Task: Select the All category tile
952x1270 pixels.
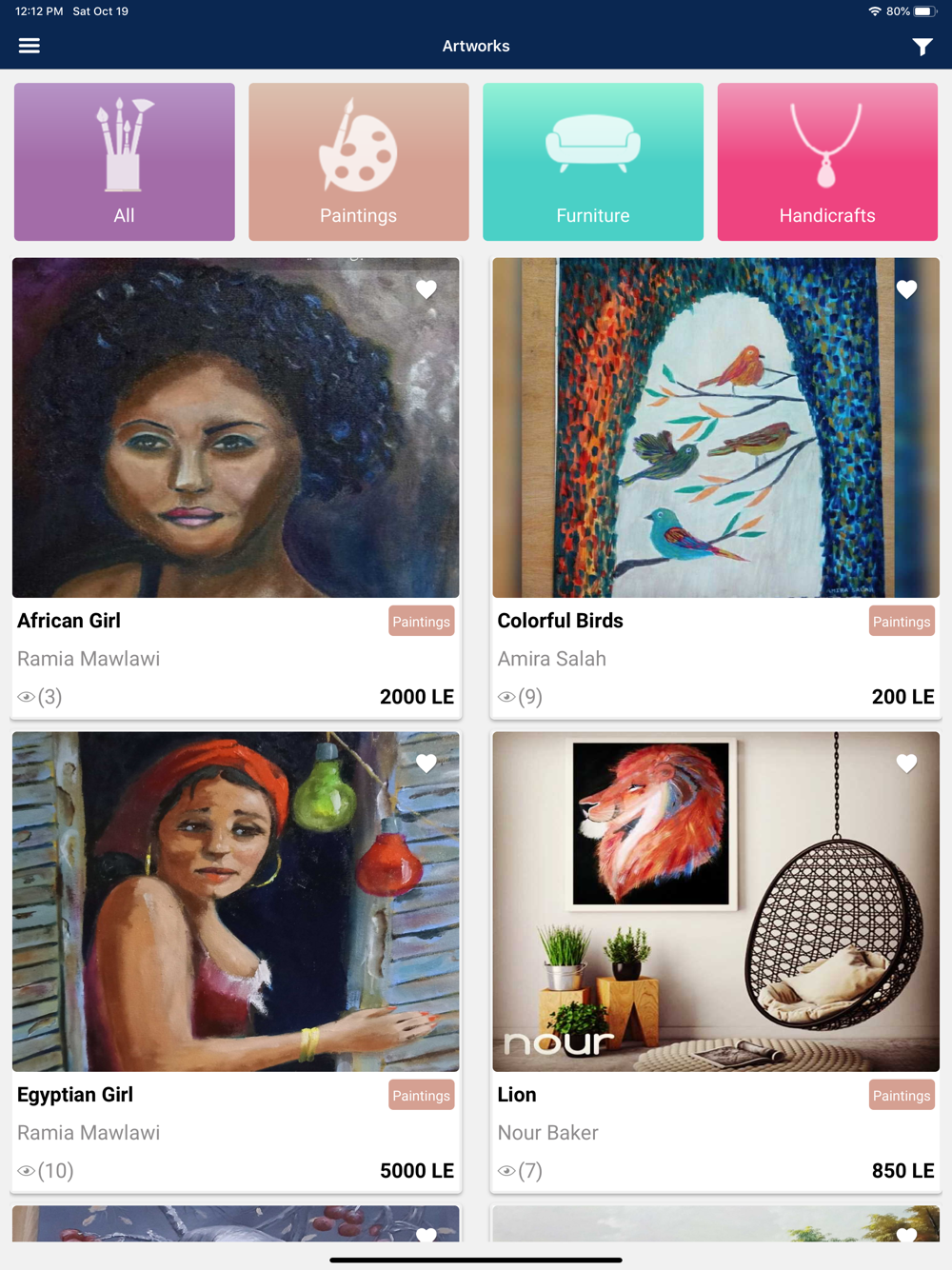Action: [125, 162]
